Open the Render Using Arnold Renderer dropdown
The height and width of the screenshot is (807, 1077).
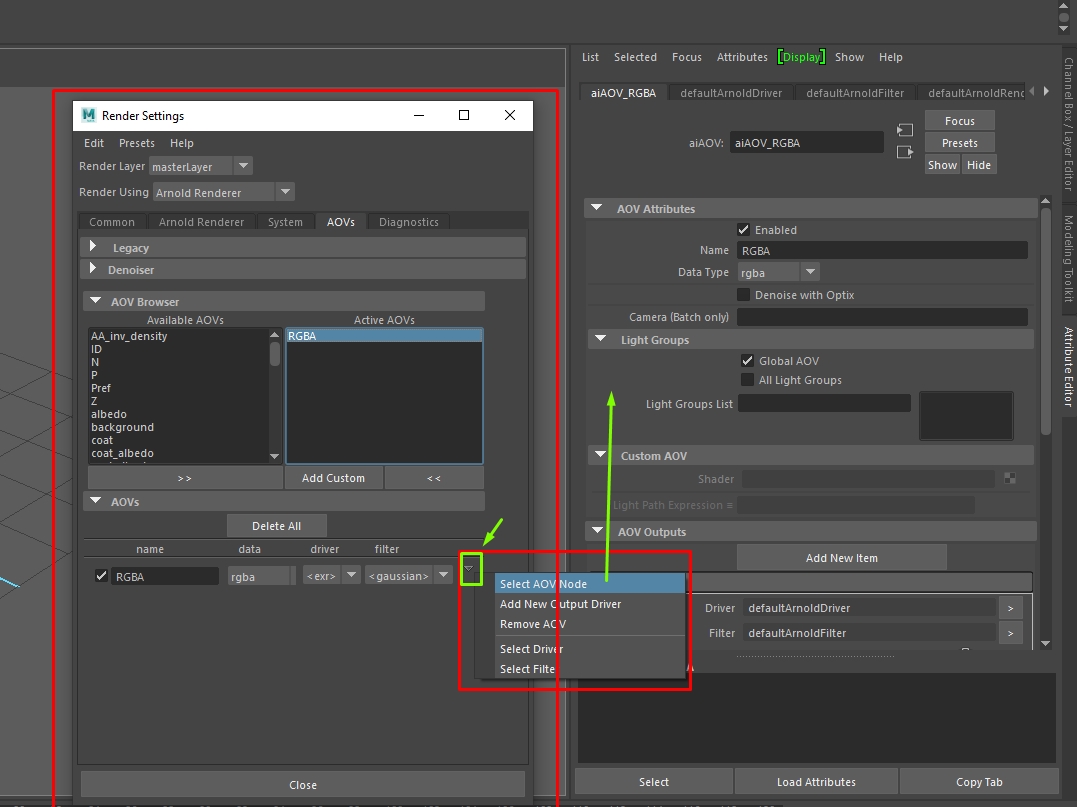point(285,192)
